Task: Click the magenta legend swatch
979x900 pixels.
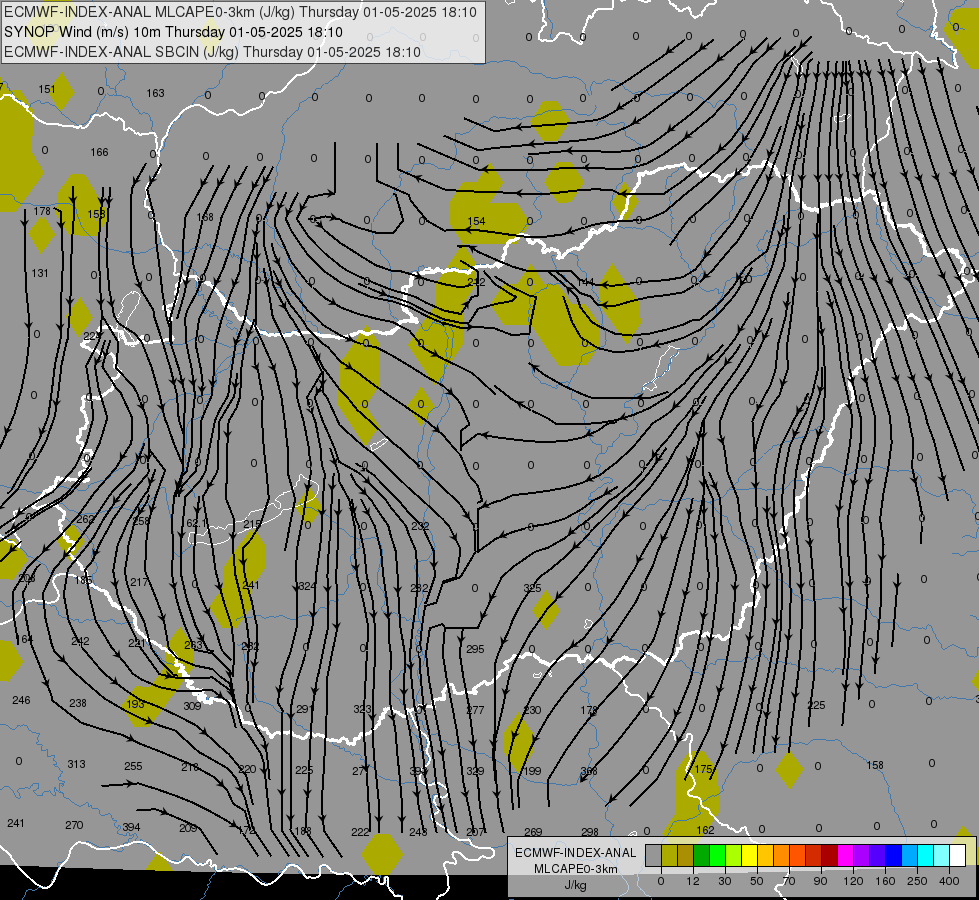Action: [x=845, y=855]
